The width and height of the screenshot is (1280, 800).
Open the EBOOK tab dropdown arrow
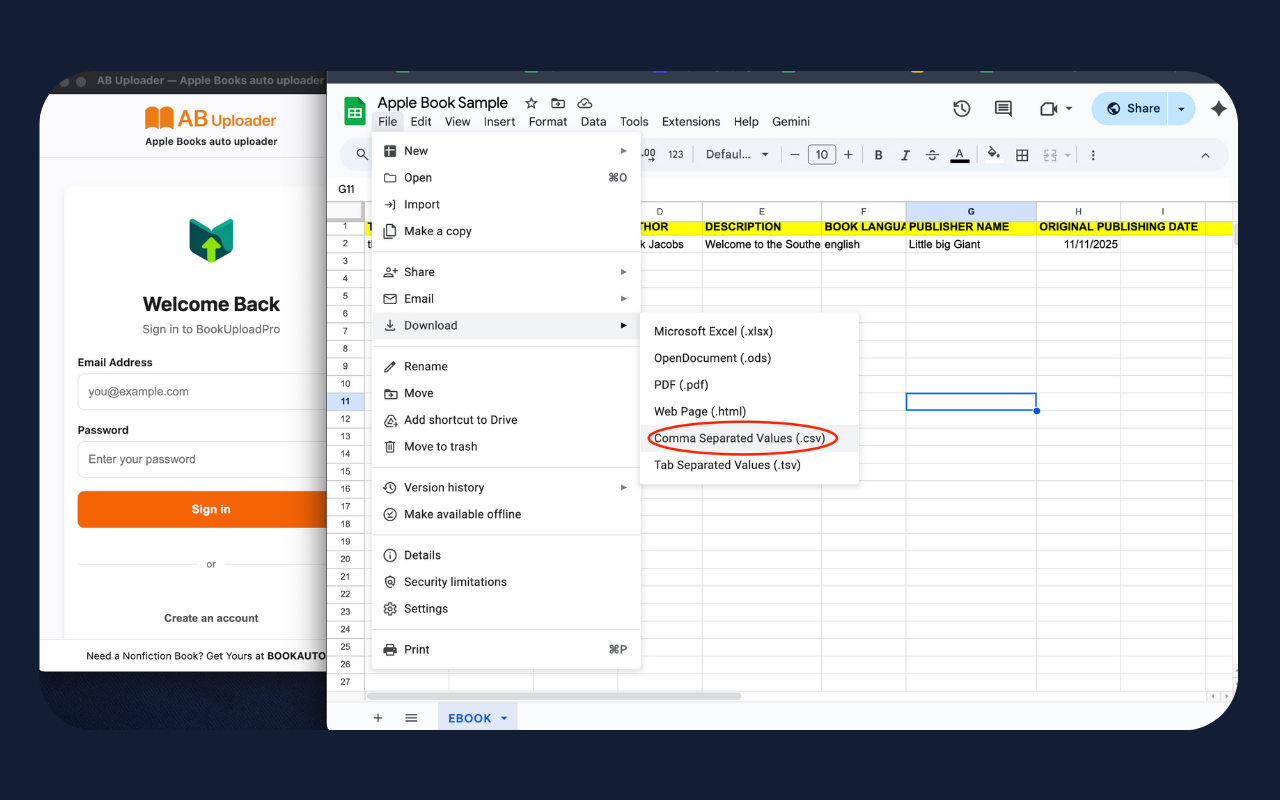click(504, 718)
